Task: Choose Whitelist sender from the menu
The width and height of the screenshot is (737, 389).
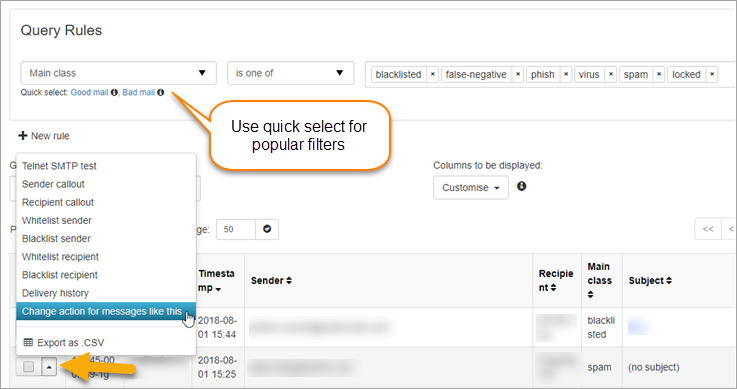Action: 57,220
